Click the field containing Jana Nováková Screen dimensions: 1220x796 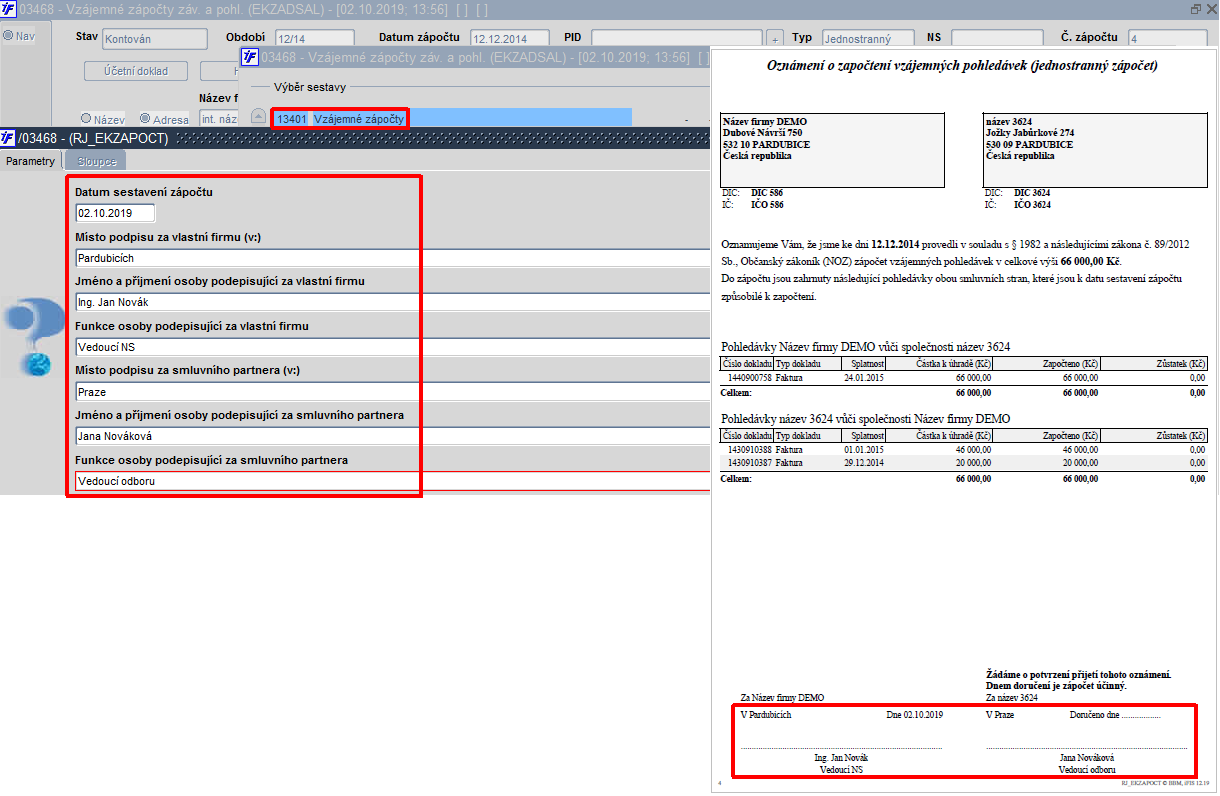[393, 436]
